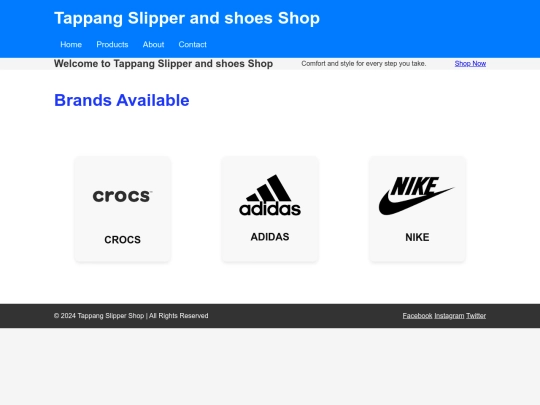Screen dimensions: 540x405
Task: Click the NIKE brand label
Action: pos(417,237)
